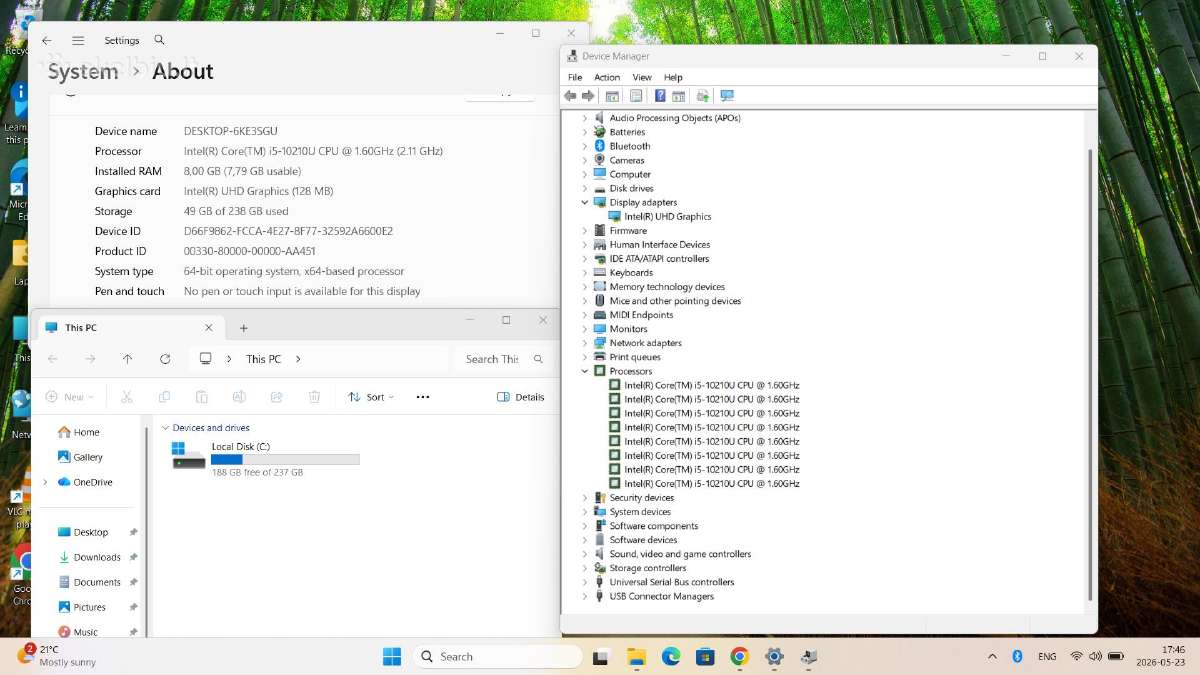Close the This PC tab
The height and width of the screenshot is (675, 1200).
point(209,327)
